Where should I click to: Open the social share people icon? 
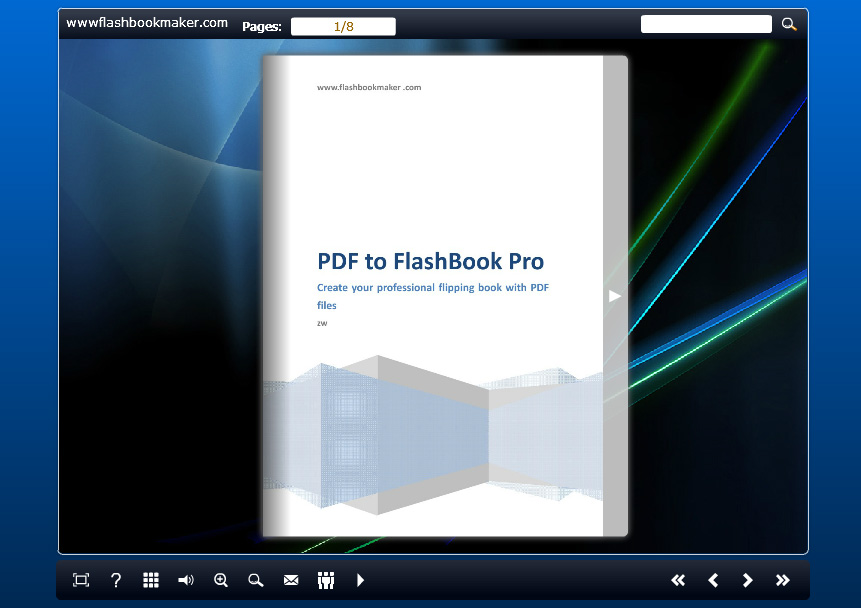(326, 580)
